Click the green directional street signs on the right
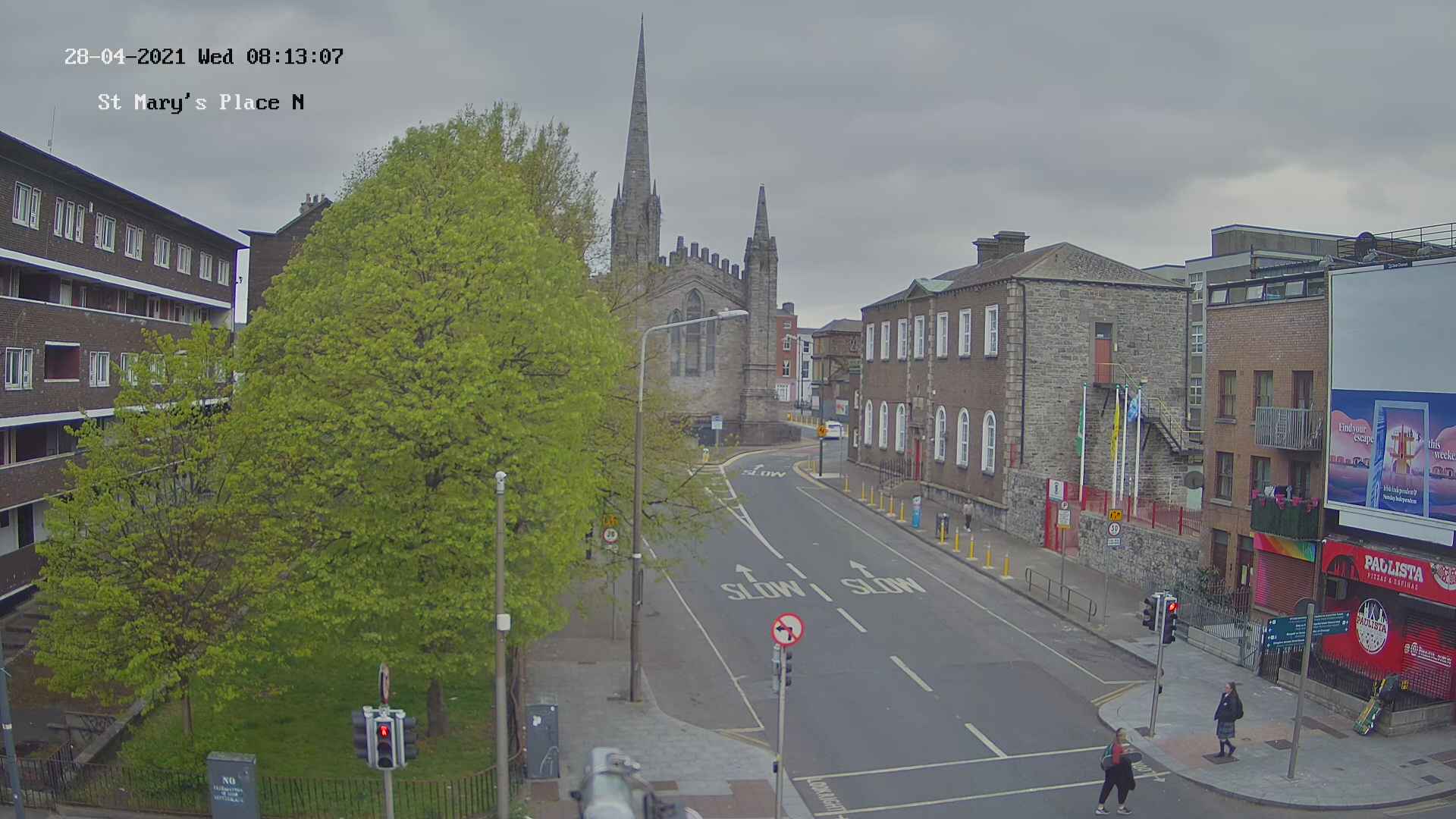 [x=1306, y=629]
